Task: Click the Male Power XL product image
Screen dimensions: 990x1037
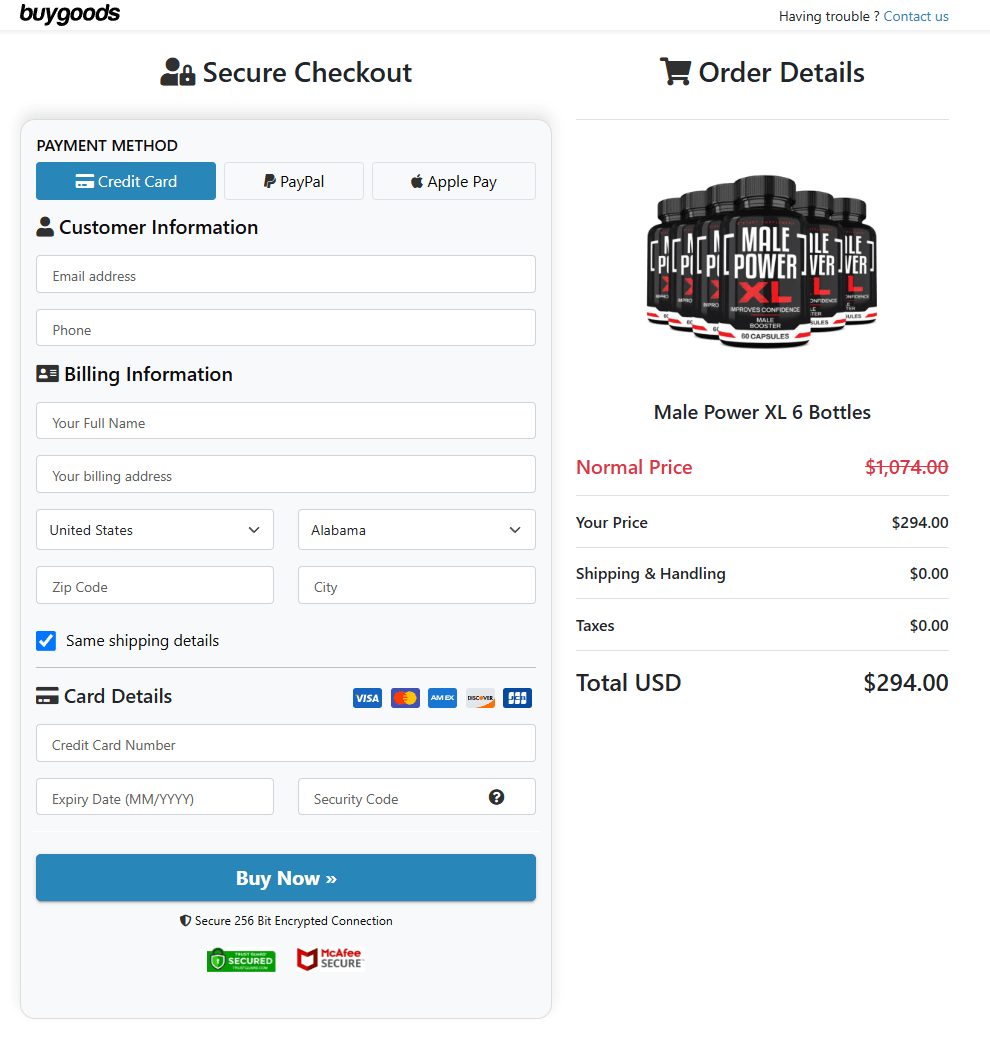Action: [x=762, y=262]
